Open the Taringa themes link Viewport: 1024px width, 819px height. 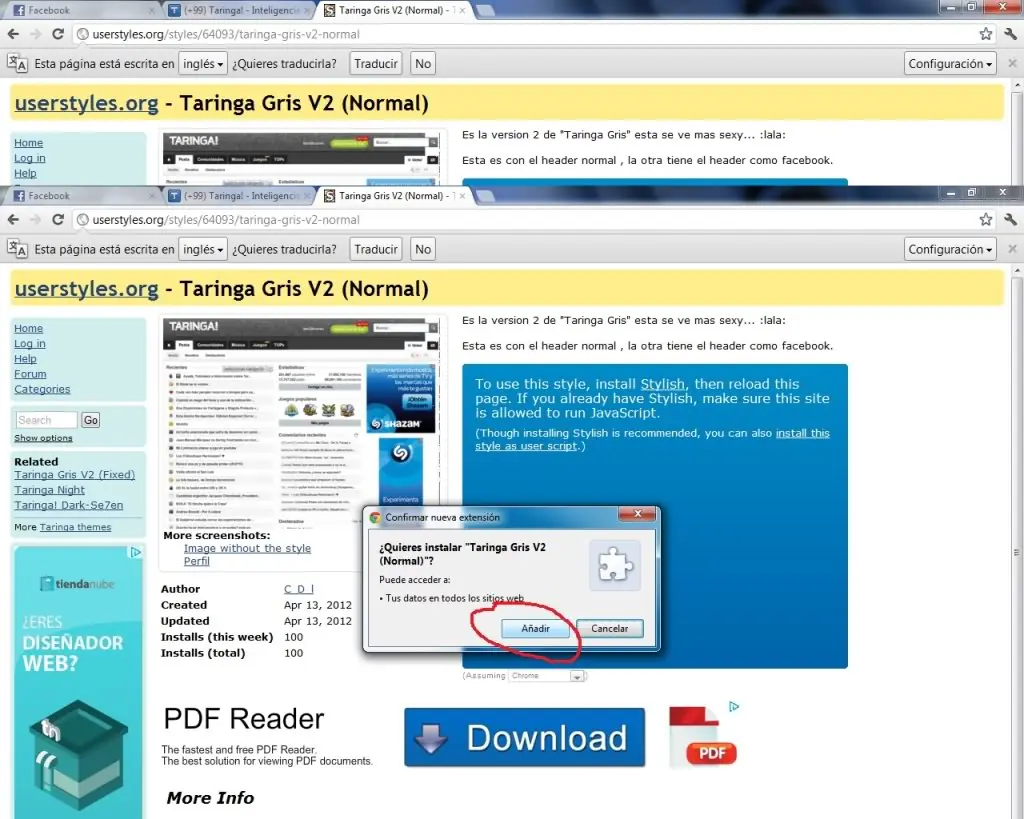pos(75,527)
